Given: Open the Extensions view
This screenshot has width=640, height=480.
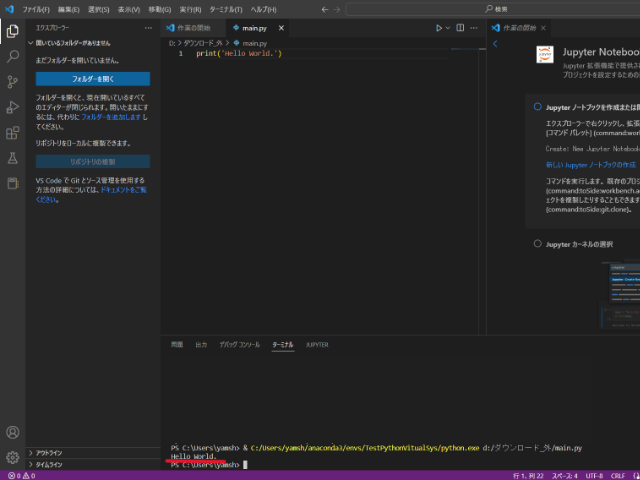Looking at the screenshot, I should point(13,133).
